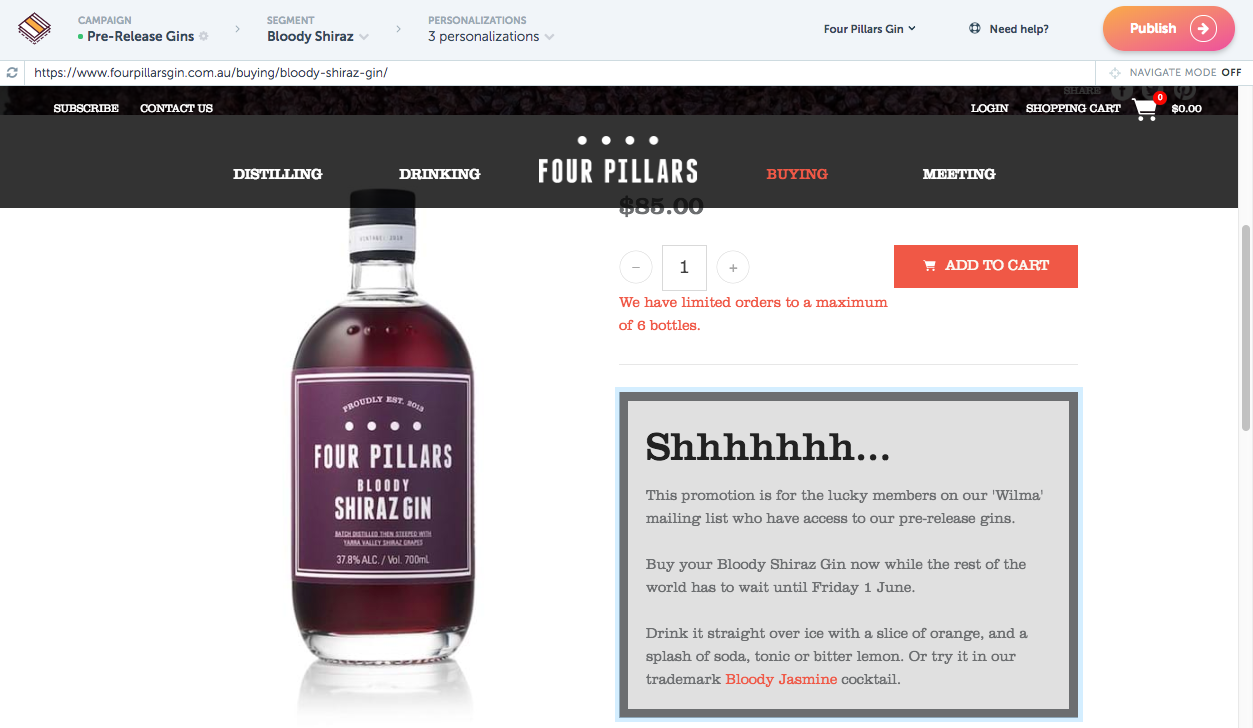This screenshot has height=728, width=1253.
Task: Expand the Bloody Shiraz segment dropdown
Action: click(318, 36)
